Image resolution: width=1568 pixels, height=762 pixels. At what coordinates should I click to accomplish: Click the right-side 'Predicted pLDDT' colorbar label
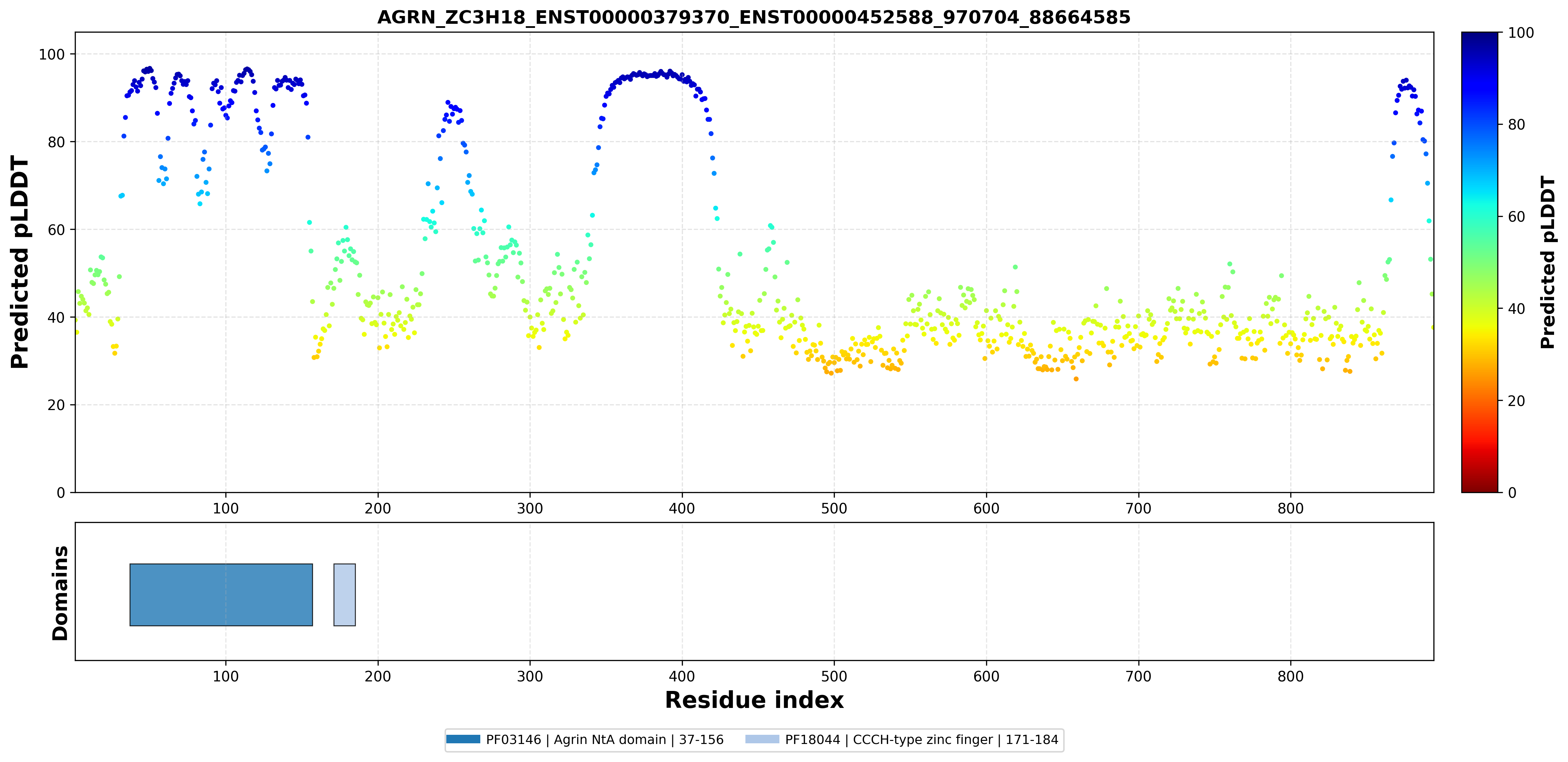point(1547,262)
